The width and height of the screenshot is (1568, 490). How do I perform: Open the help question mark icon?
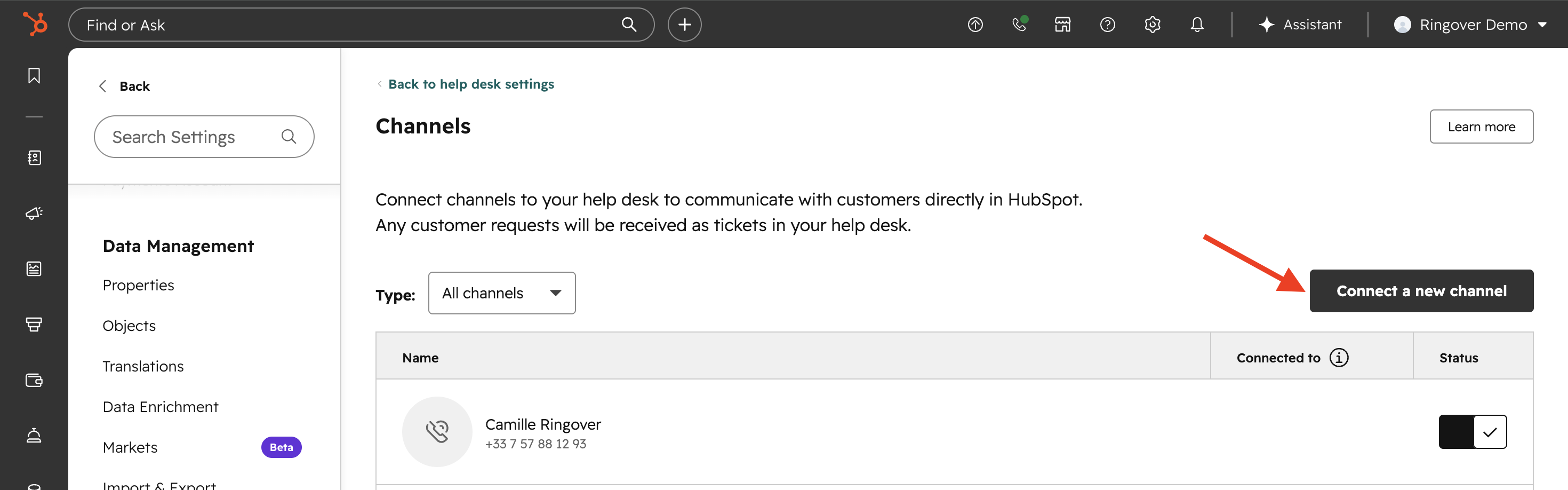click(1107, 25)
